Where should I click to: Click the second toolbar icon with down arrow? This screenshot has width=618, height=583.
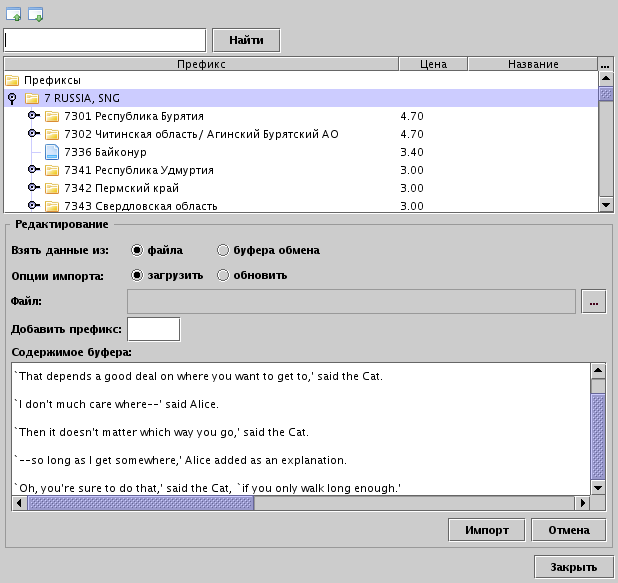tap(35, 14)
